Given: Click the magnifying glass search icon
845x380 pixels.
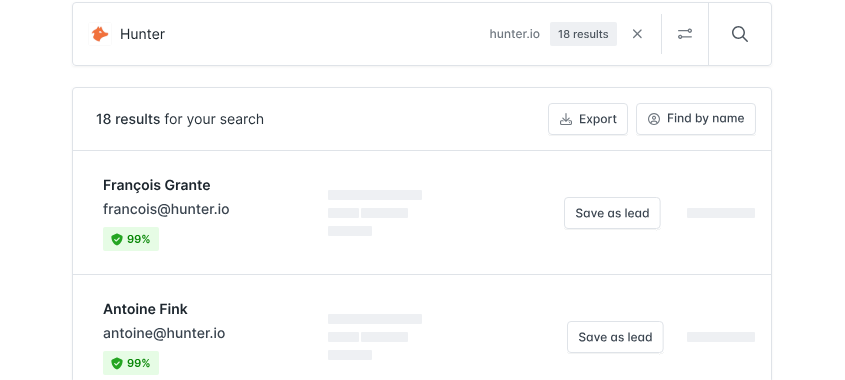Looking at the screenshot, I should (740, 34).
